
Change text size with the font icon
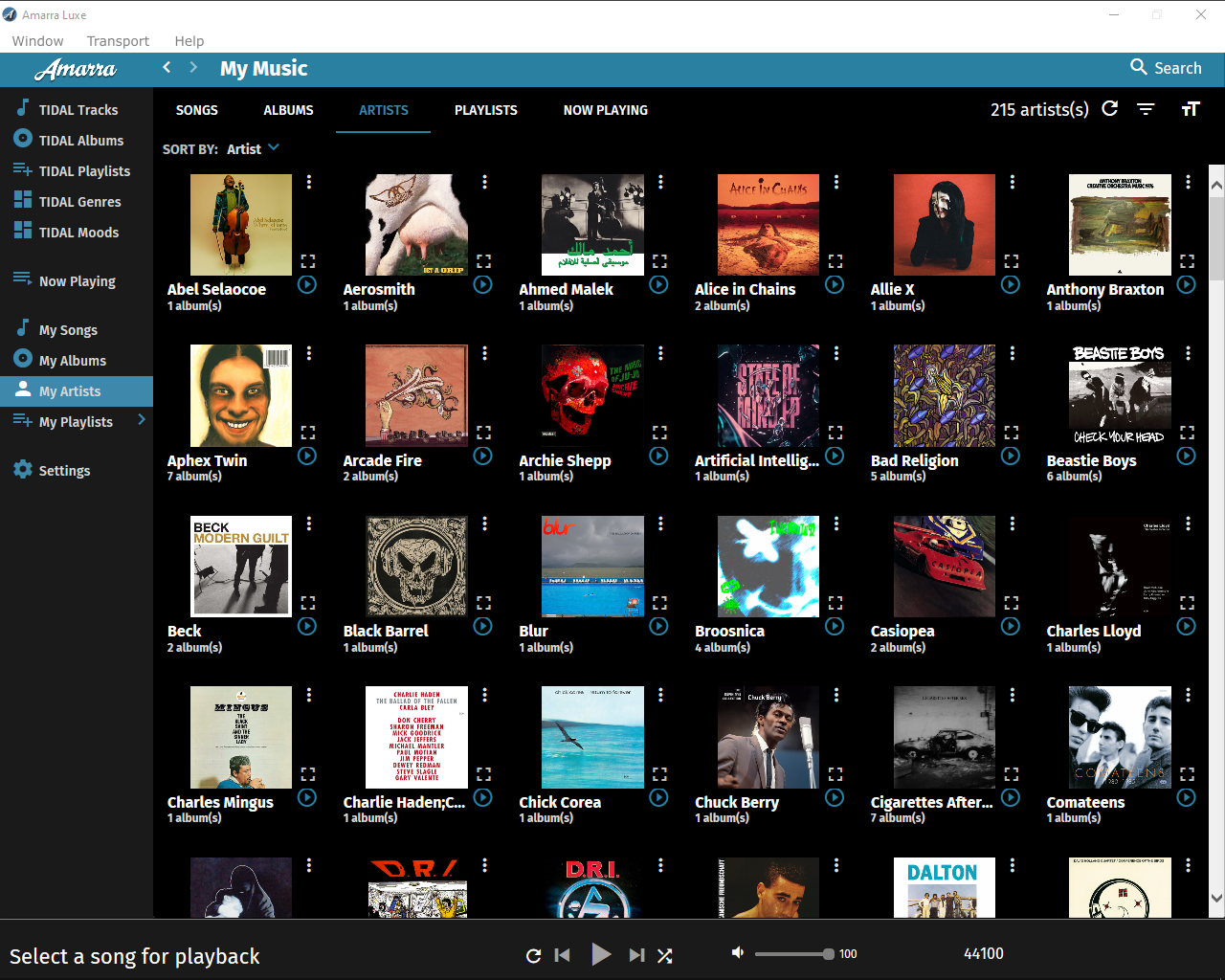[x=1191, y=109]
